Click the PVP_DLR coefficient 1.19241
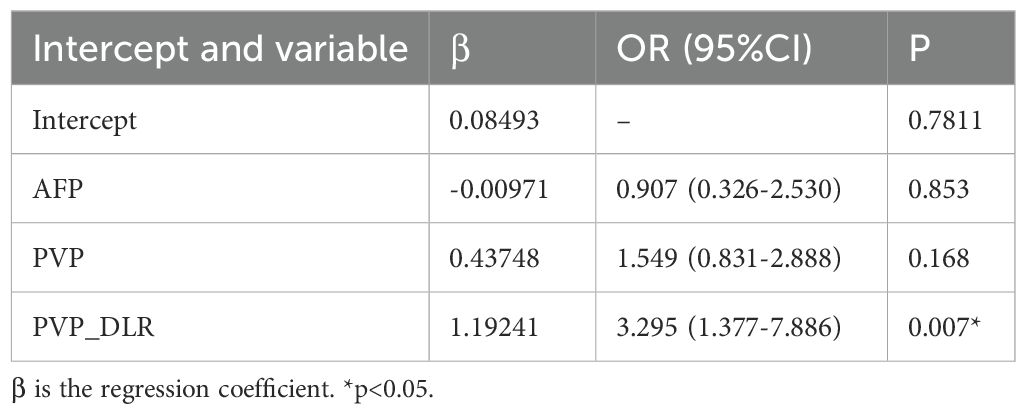The height and width of the screenshot is (414, 1026). pos(493,327)
